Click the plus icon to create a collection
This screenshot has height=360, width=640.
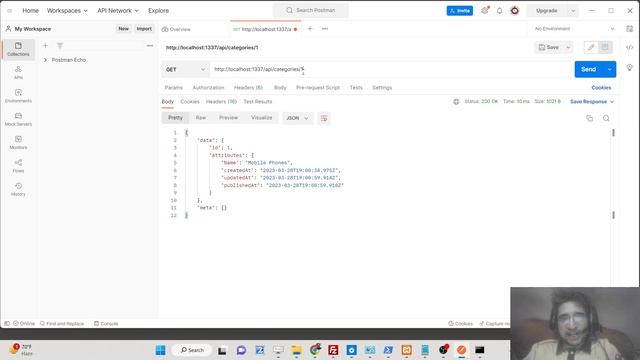(45, 46)
